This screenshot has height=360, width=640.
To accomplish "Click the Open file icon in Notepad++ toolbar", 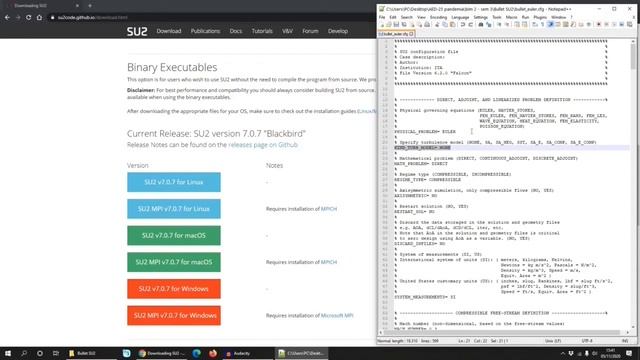I will 389,24.
